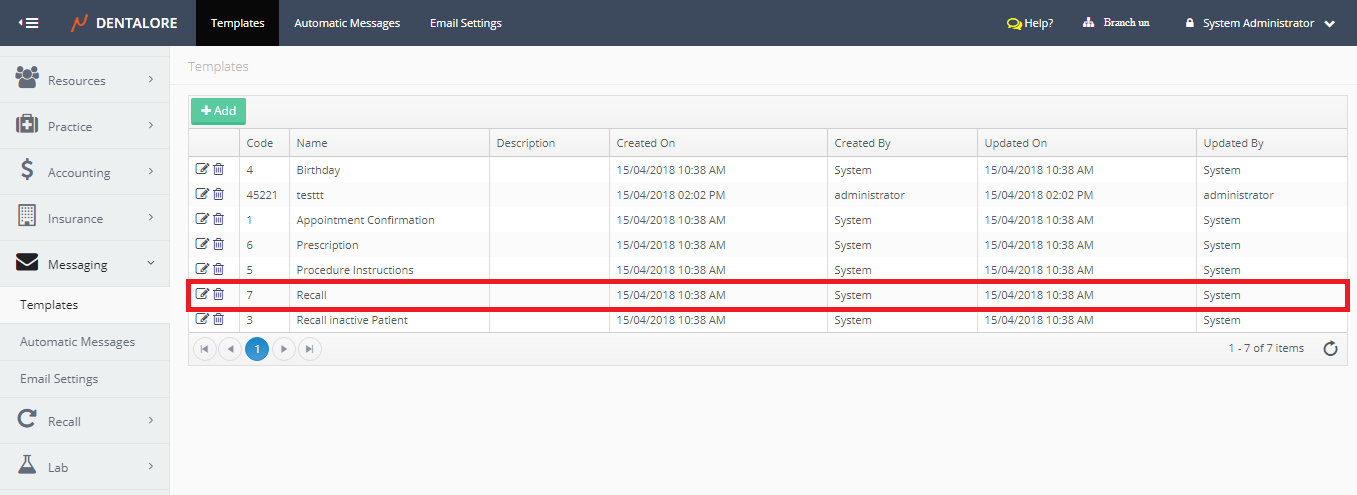Collapse the Messaging sidebar section

[84, 264]
